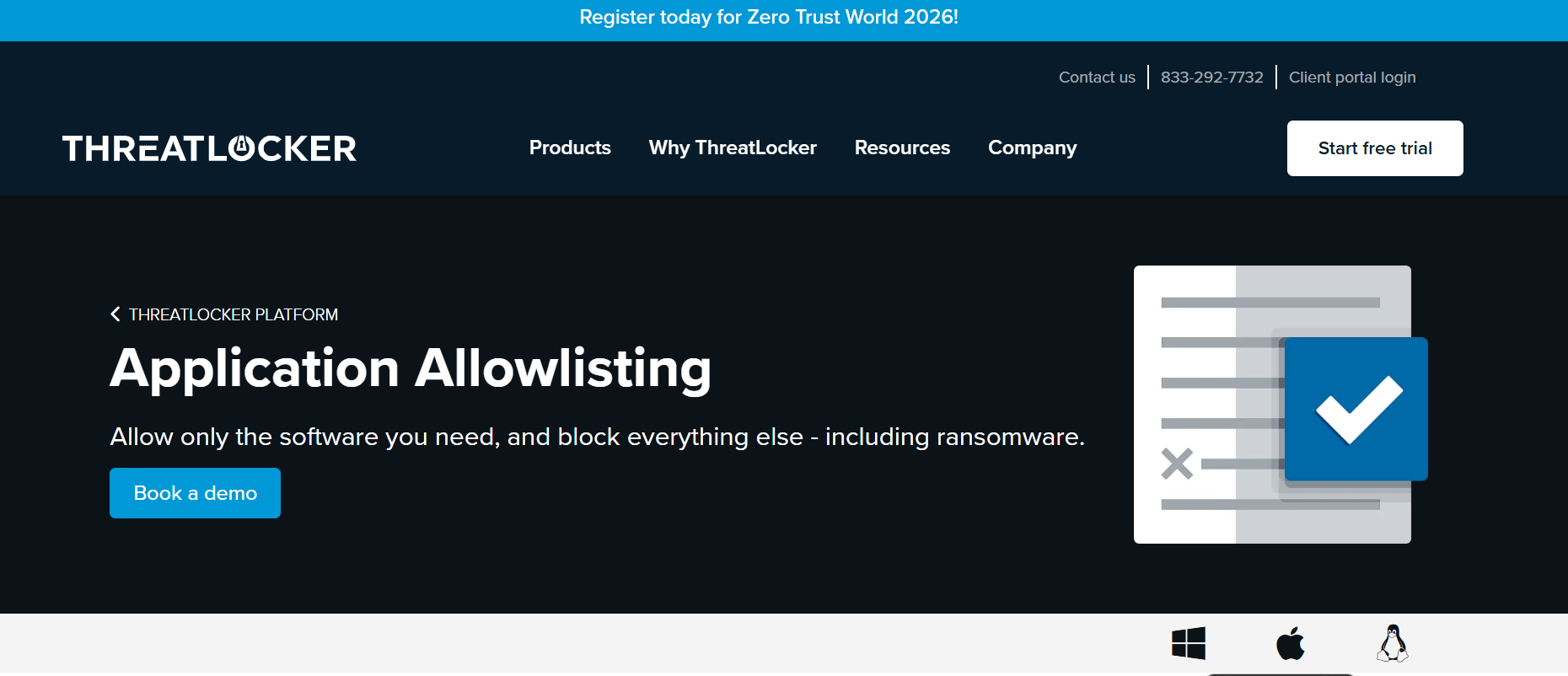Select the Apple macOS icon

pos(1291,643)
